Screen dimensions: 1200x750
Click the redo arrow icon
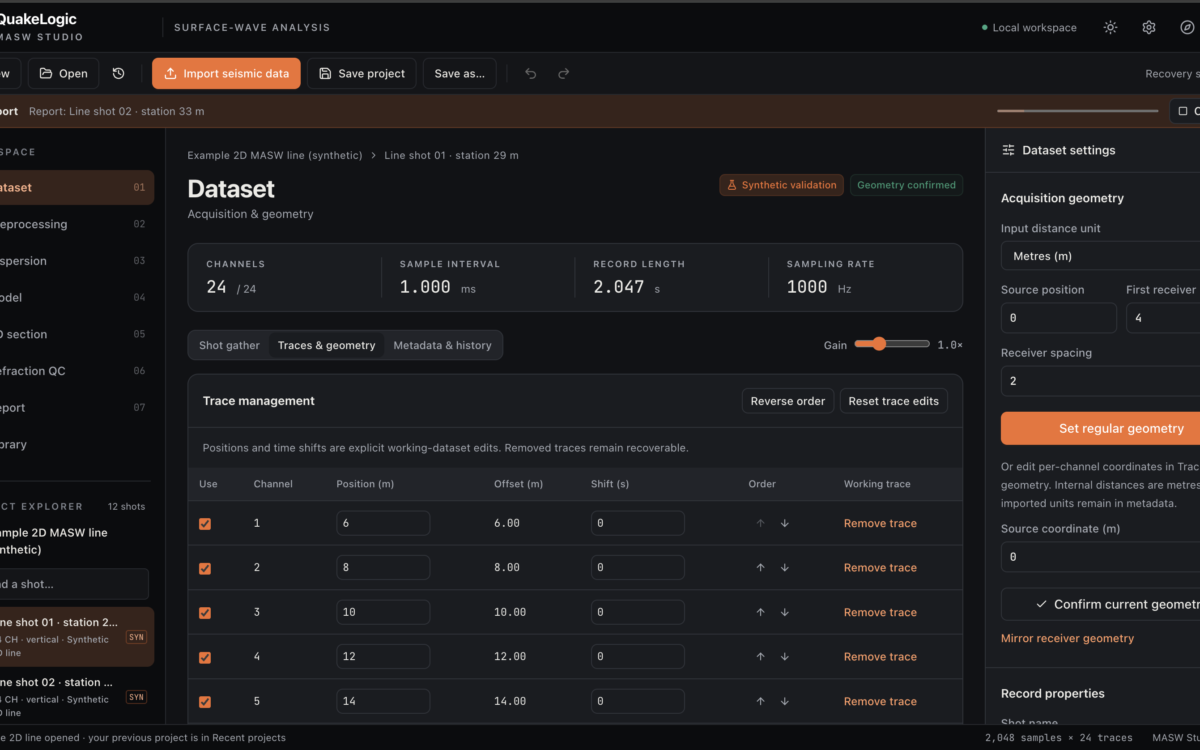564,73
